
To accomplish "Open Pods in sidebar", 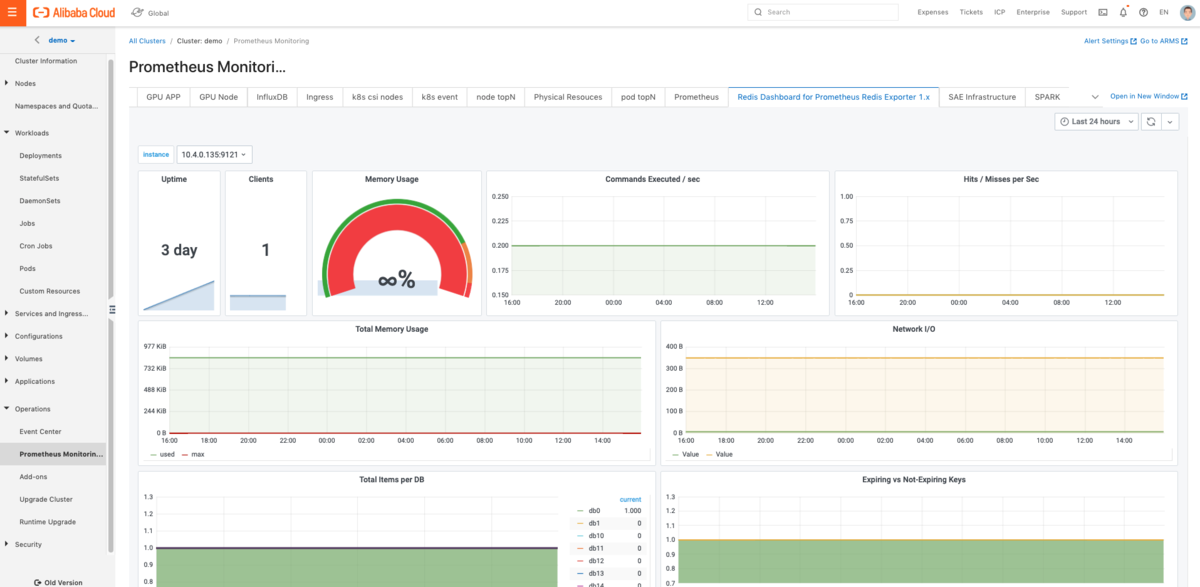I will (28, 268).
